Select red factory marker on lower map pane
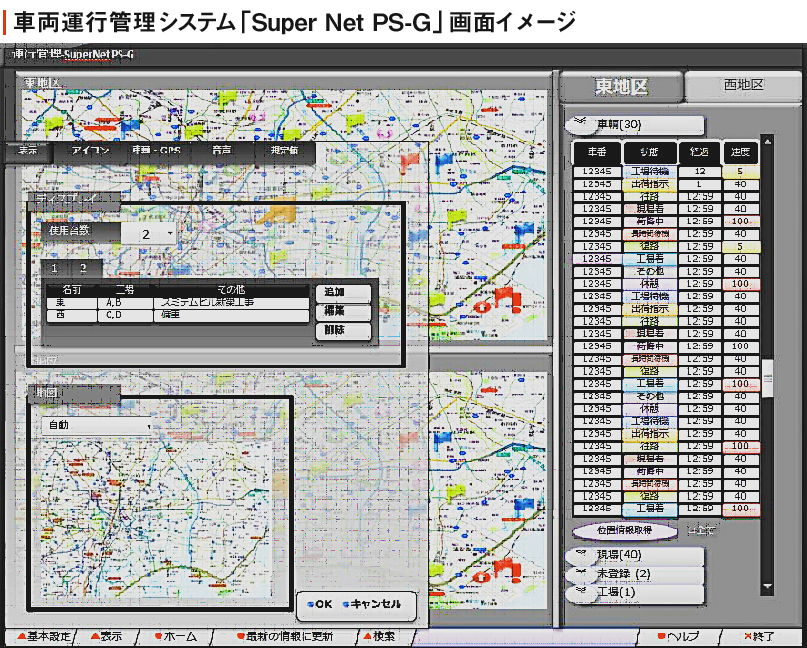Viewport: 807px width, 648px height. [506, 569]
